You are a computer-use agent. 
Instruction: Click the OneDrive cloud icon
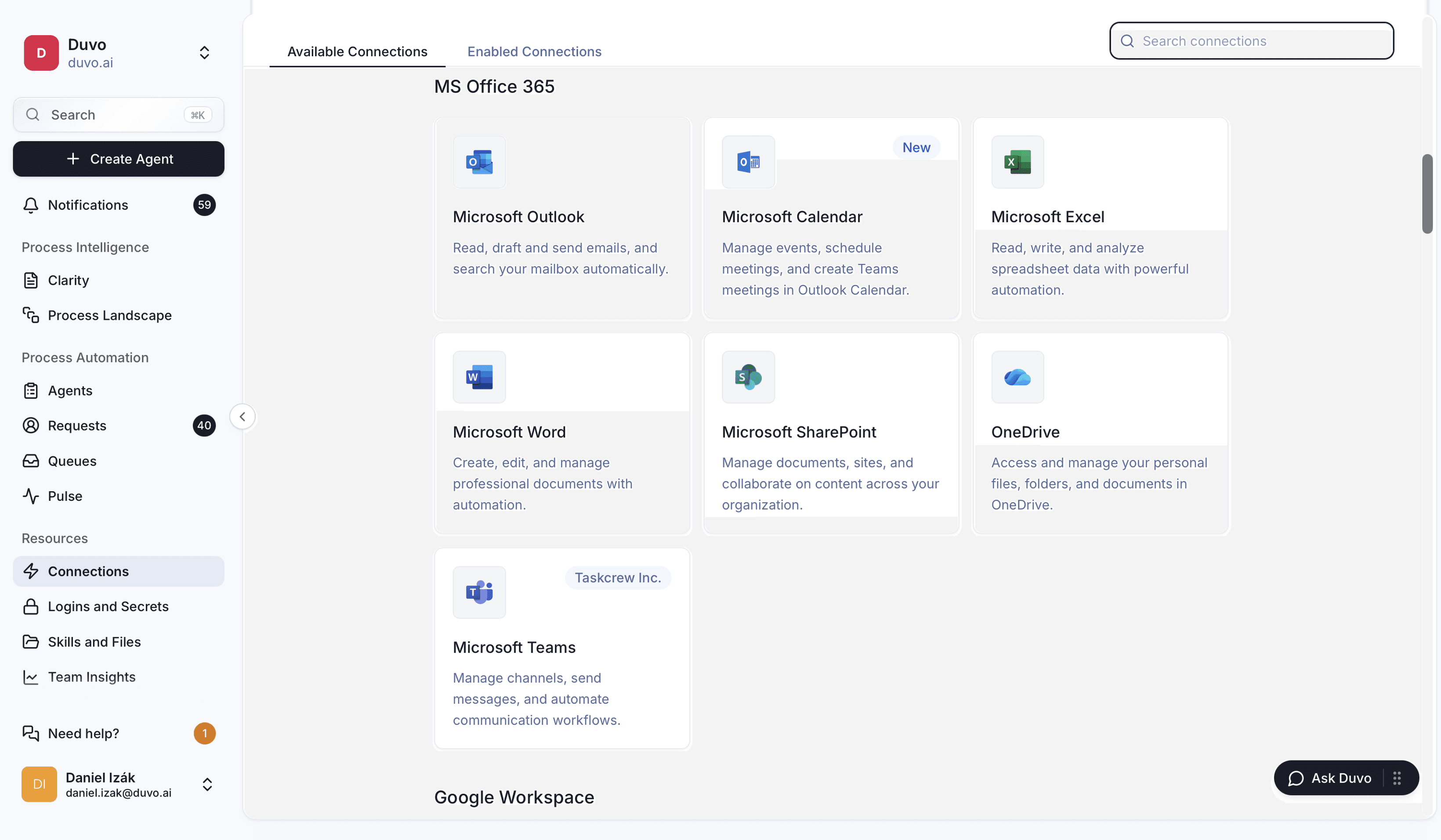(x=1017, y=377)
